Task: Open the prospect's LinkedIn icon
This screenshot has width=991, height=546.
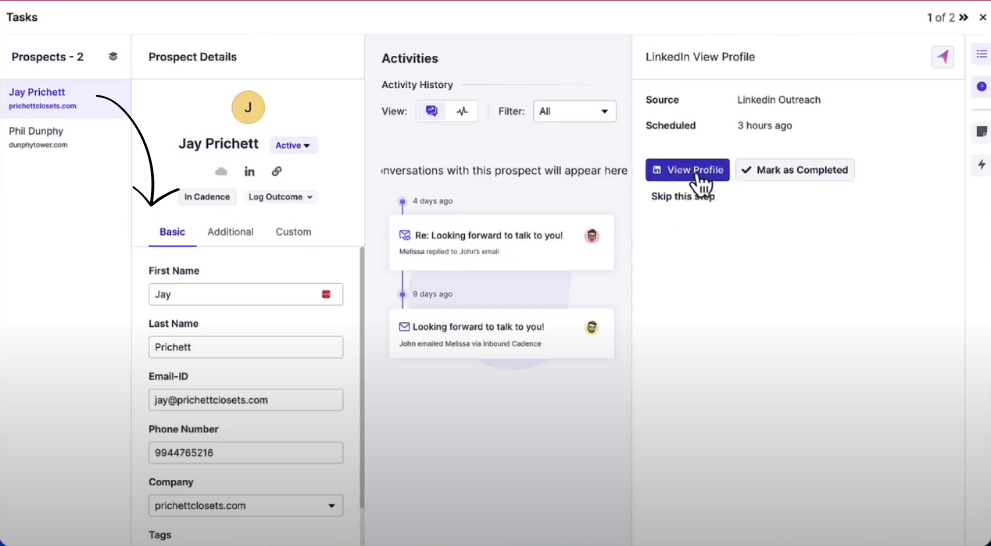Action: [x=249, y=172]
